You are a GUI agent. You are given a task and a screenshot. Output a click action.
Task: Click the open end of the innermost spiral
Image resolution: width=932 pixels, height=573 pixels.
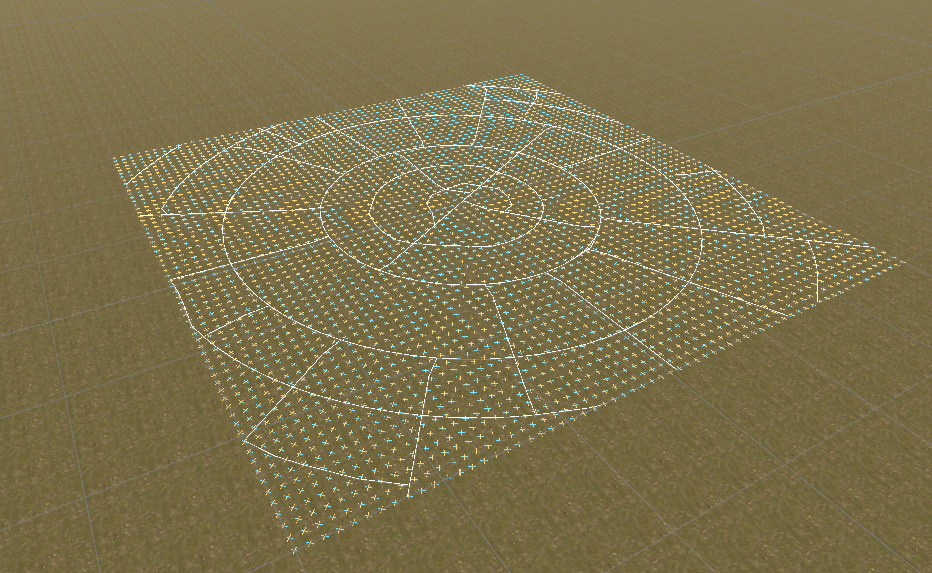click(512, 212)
